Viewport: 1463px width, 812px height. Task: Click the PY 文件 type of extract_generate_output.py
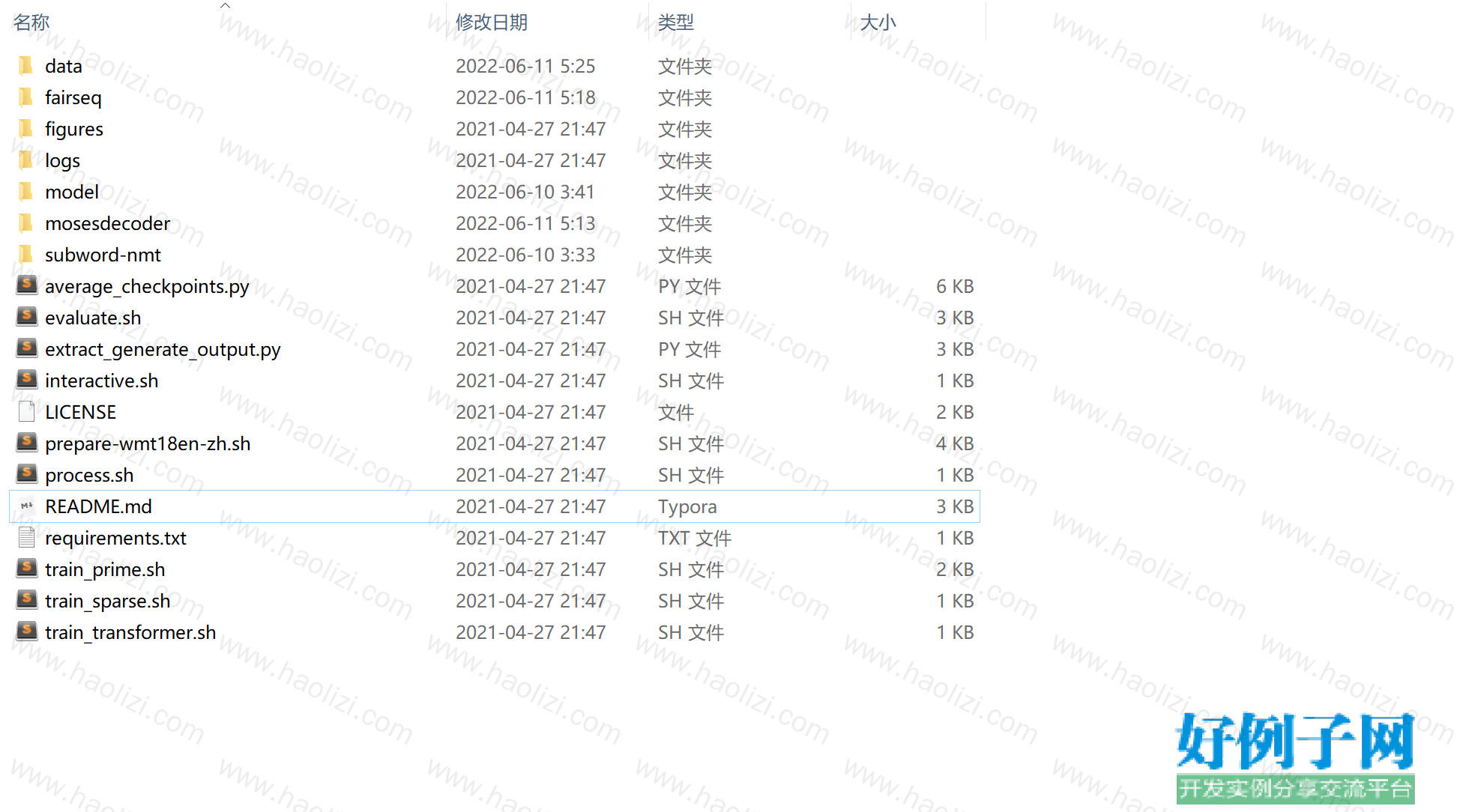[x=690, y=350]
